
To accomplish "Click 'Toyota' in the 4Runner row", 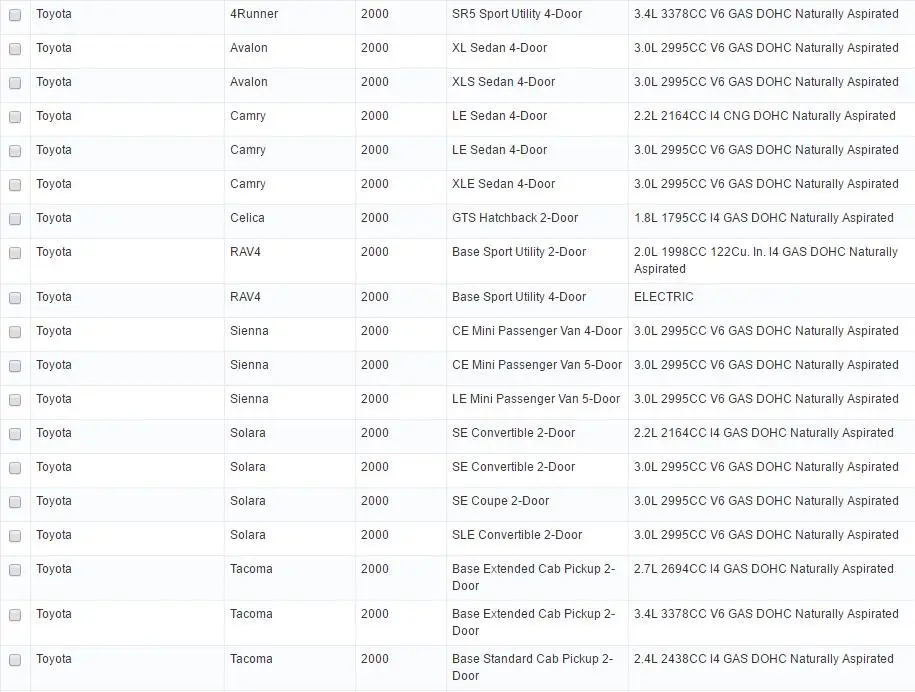I will (54, 14).
